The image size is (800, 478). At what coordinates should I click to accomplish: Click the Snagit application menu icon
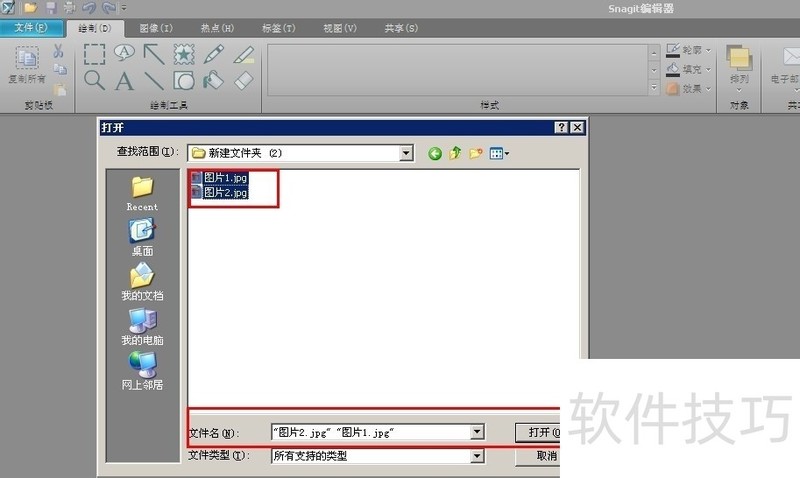pos(8,7)
